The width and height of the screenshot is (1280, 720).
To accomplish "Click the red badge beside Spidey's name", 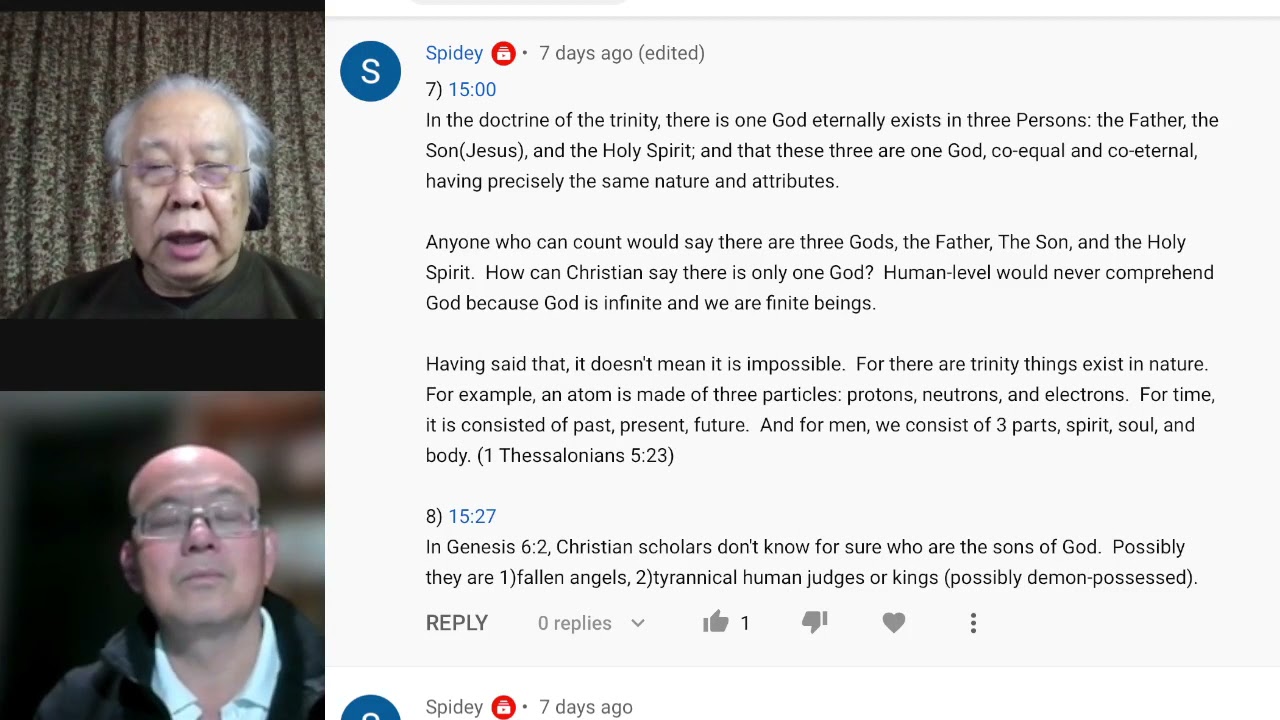I will [504, 54].
